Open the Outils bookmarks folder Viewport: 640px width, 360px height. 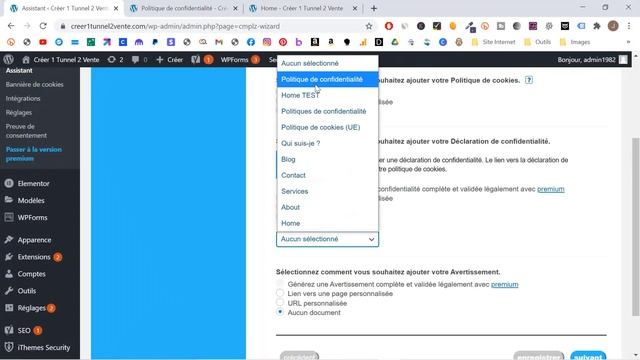click(x=538, y=42)
